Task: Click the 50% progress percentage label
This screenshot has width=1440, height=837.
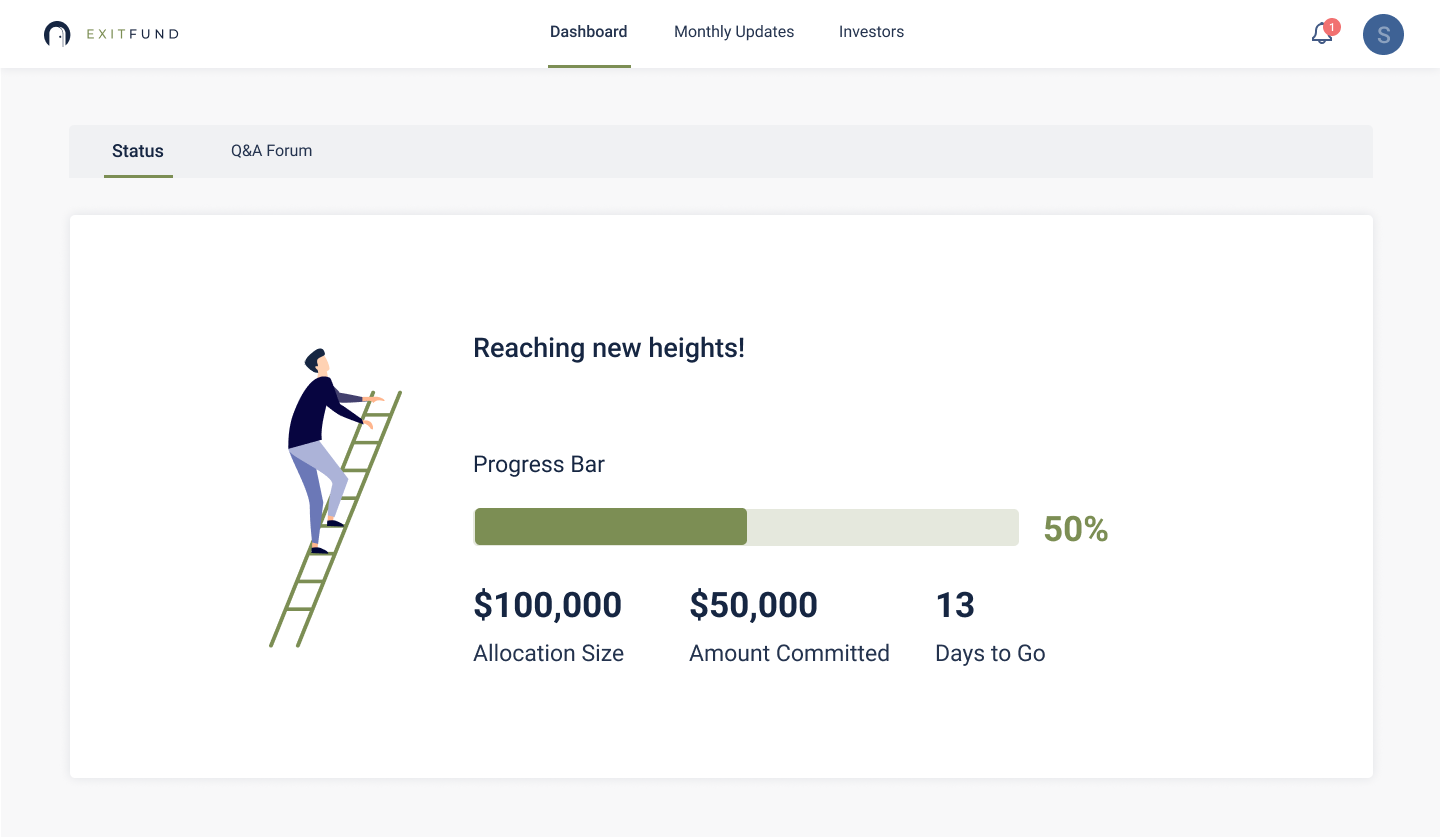Action: (1076, 529)
